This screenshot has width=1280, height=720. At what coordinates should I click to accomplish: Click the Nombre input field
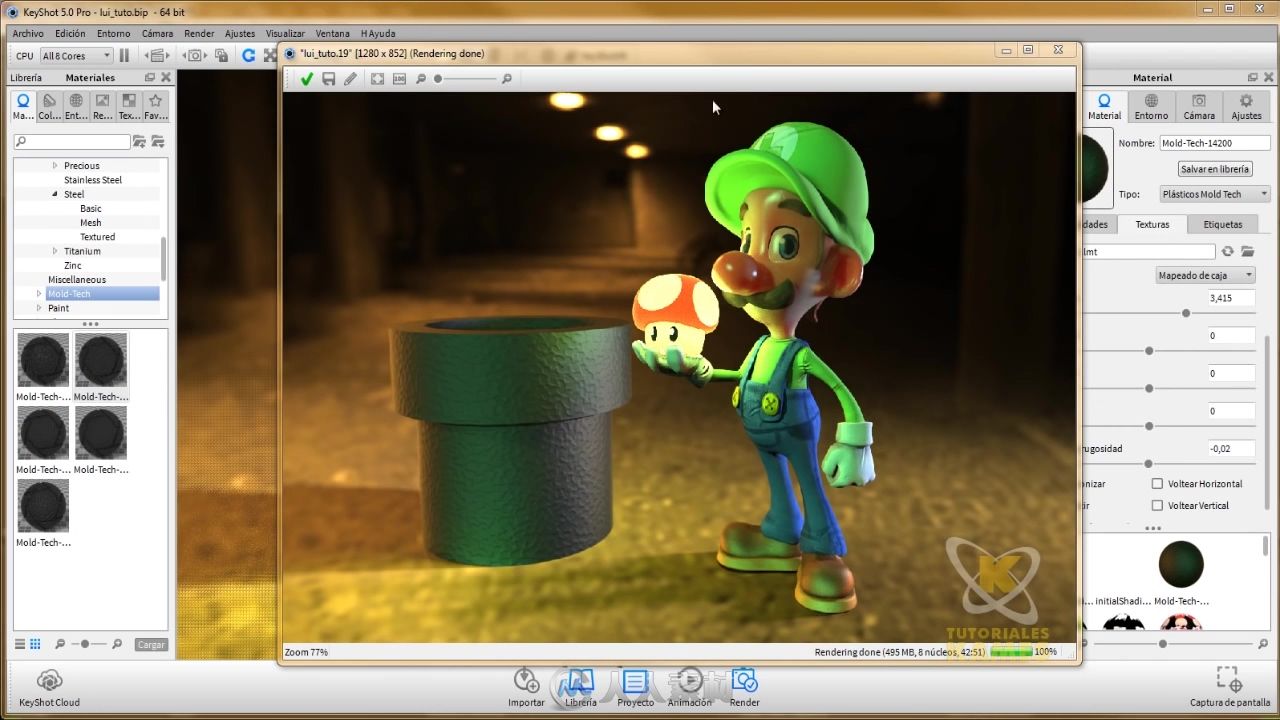pyautogui.click(x=1215, y=143)
